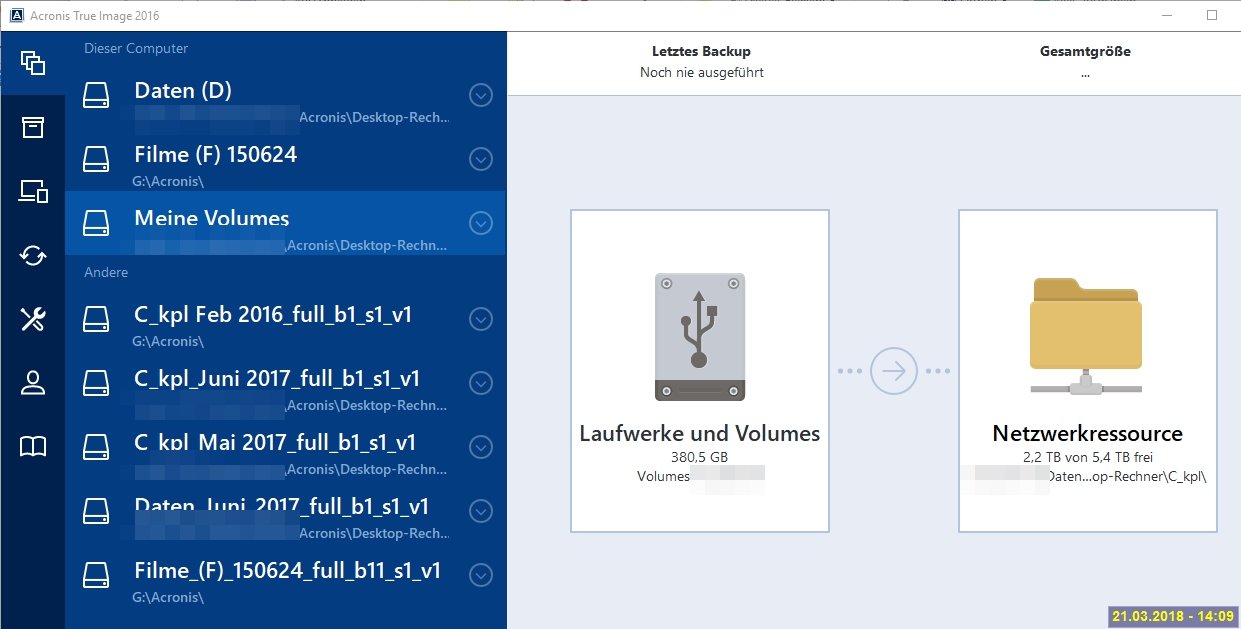Click the drive icon beside C_kpl Feb 2016
This screenshot has width=1241, height=629.
click(96, 319)
